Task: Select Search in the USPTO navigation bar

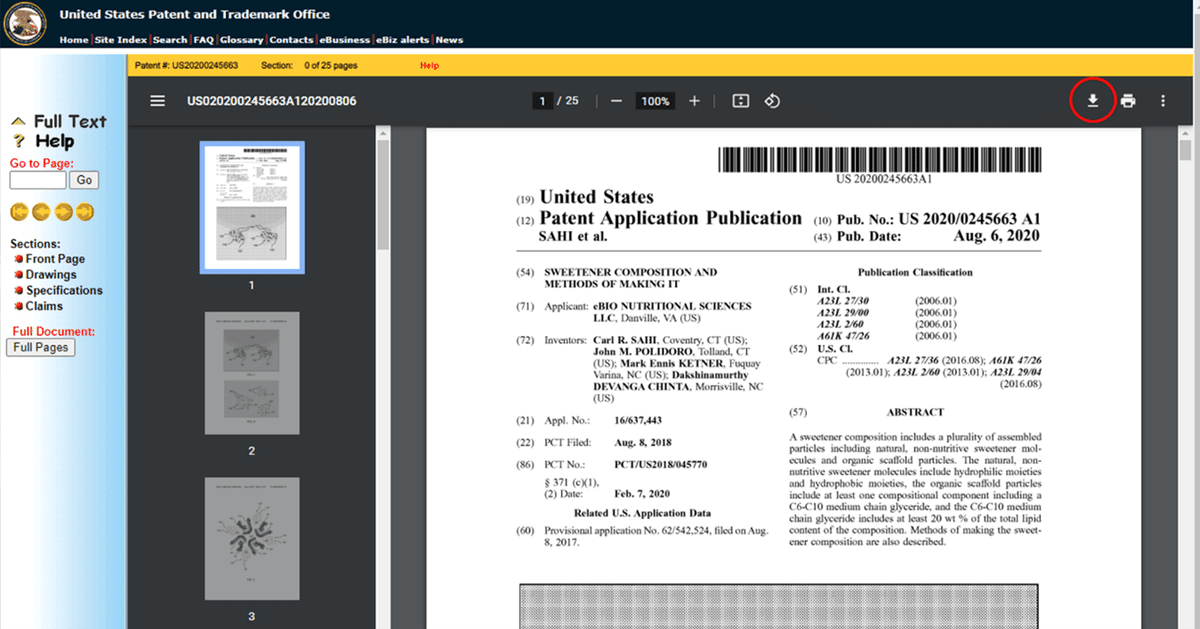Action: [x=170, y=40]
